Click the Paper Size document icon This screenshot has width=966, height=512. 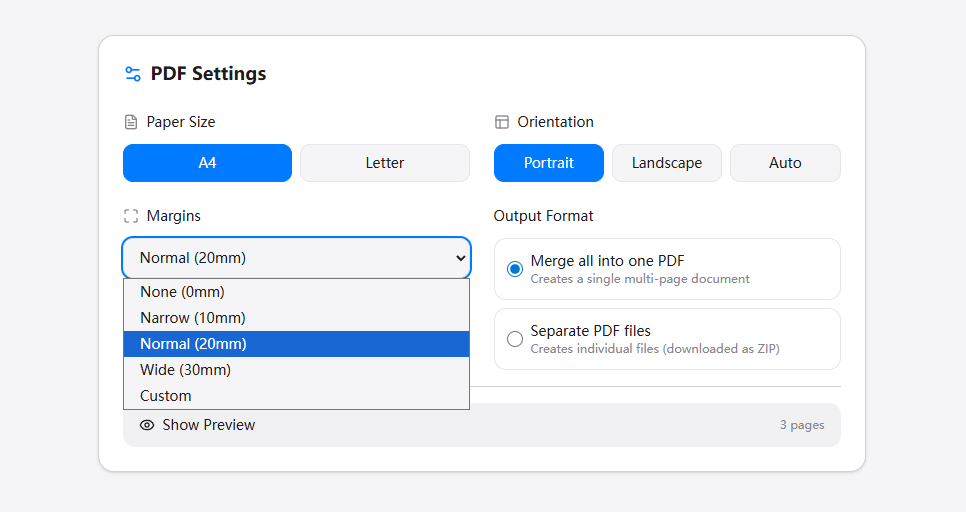(131, 122)
